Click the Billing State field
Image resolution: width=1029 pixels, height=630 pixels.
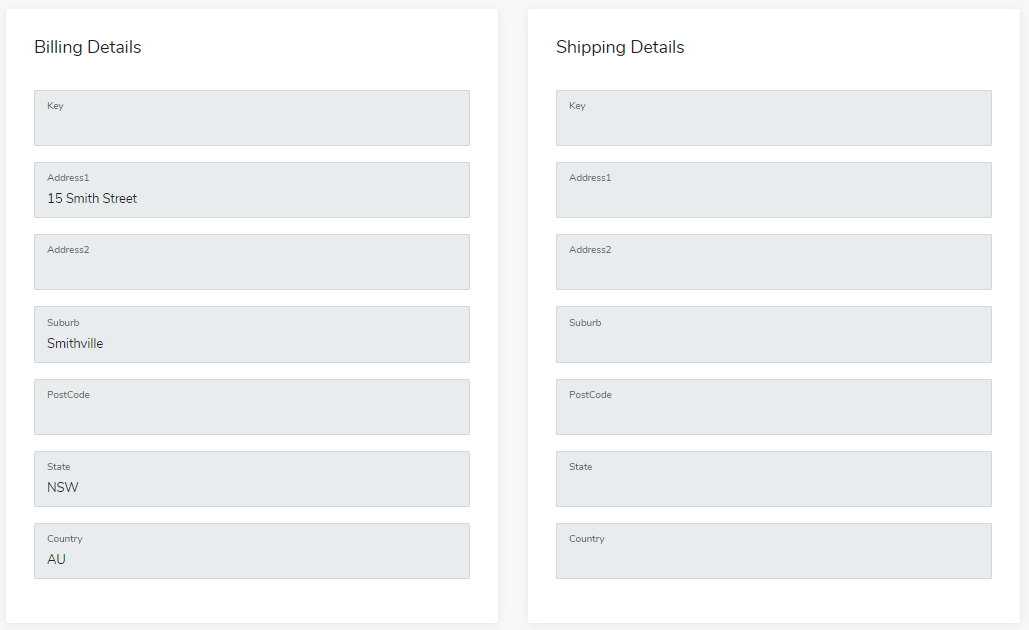252,479
